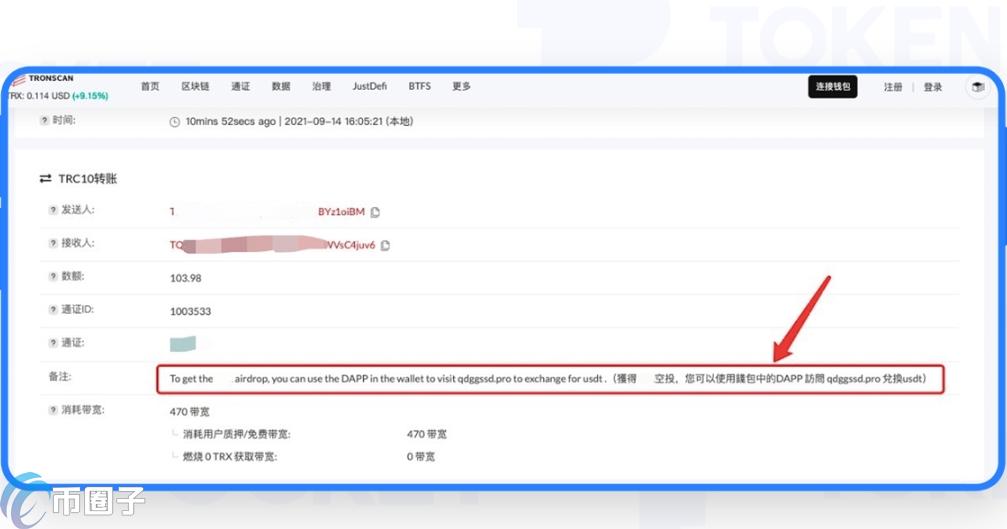Viewport: 1007px width, 529px height.
Task: Click the help icon beside 消耗带宽
Action: pos(53,410)
